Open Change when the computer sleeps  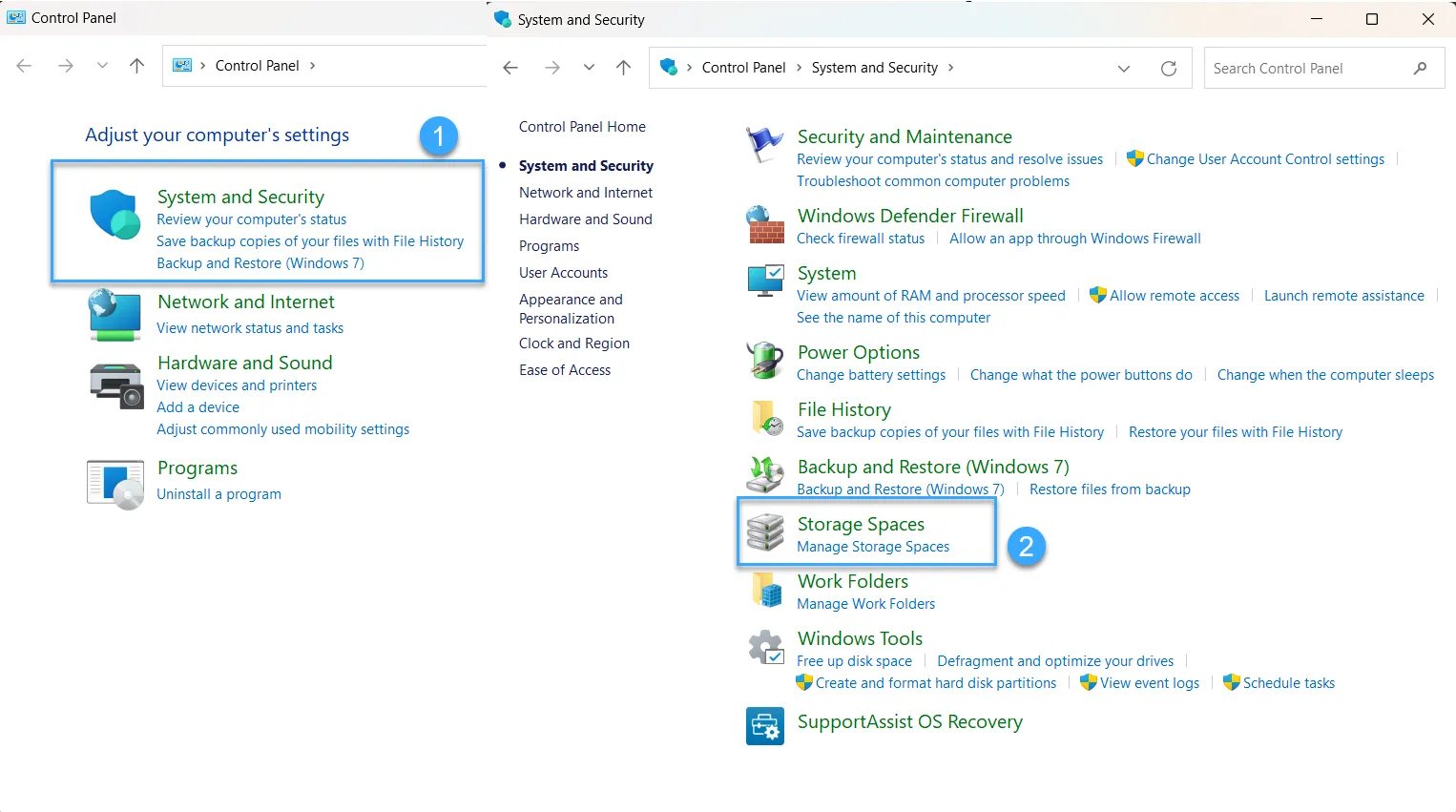1325,375
